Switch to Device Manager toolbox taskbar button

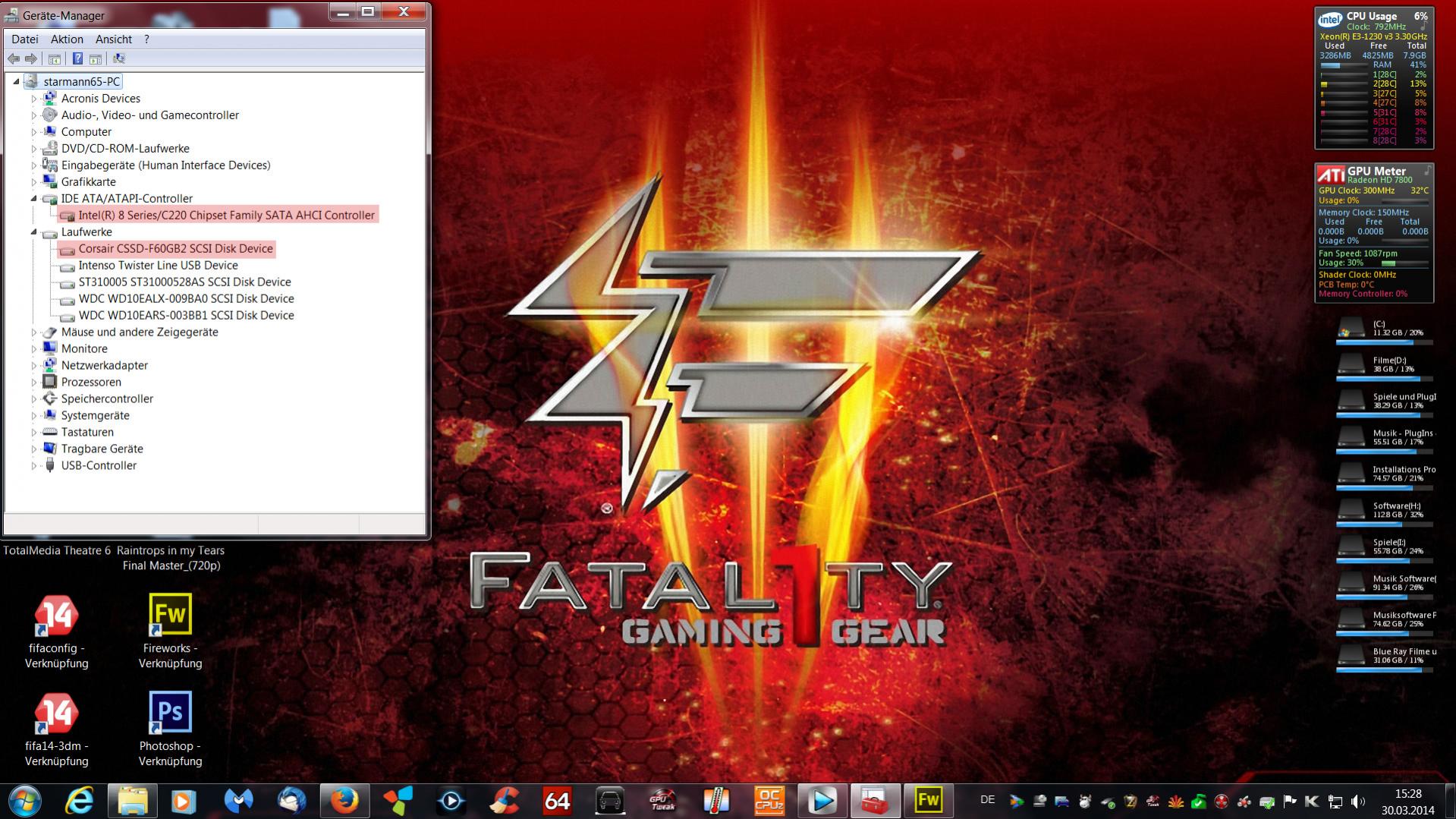[x=875, y=801]
